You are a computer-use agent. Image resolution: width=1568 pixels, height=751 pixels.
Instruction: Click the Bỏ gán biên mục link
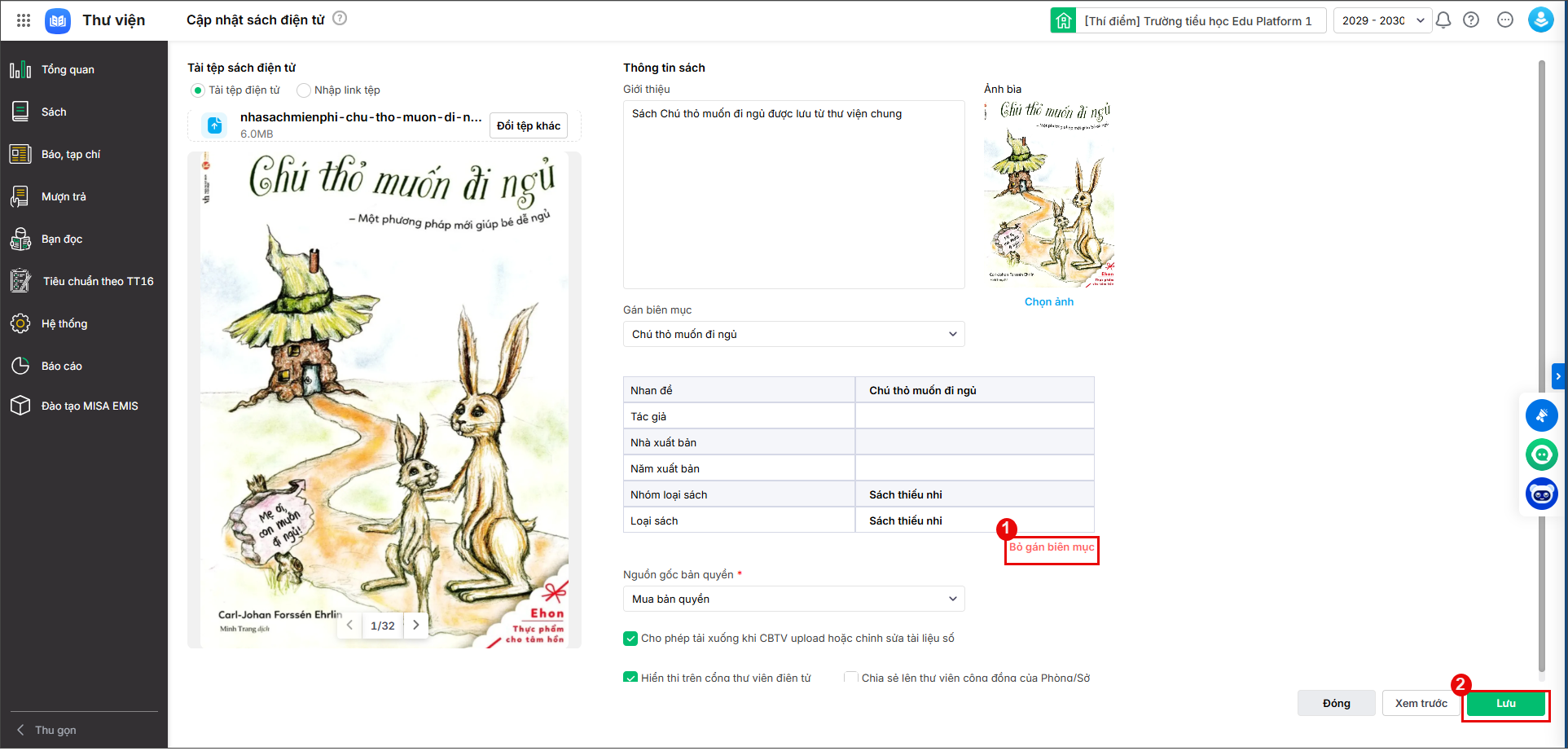pos(1052,547)
